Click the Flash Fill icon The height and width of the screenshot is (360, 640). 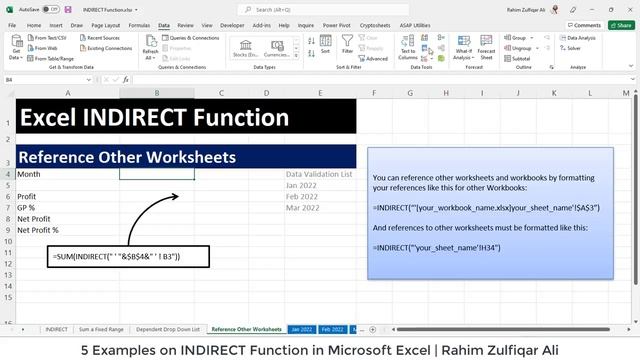424,38
